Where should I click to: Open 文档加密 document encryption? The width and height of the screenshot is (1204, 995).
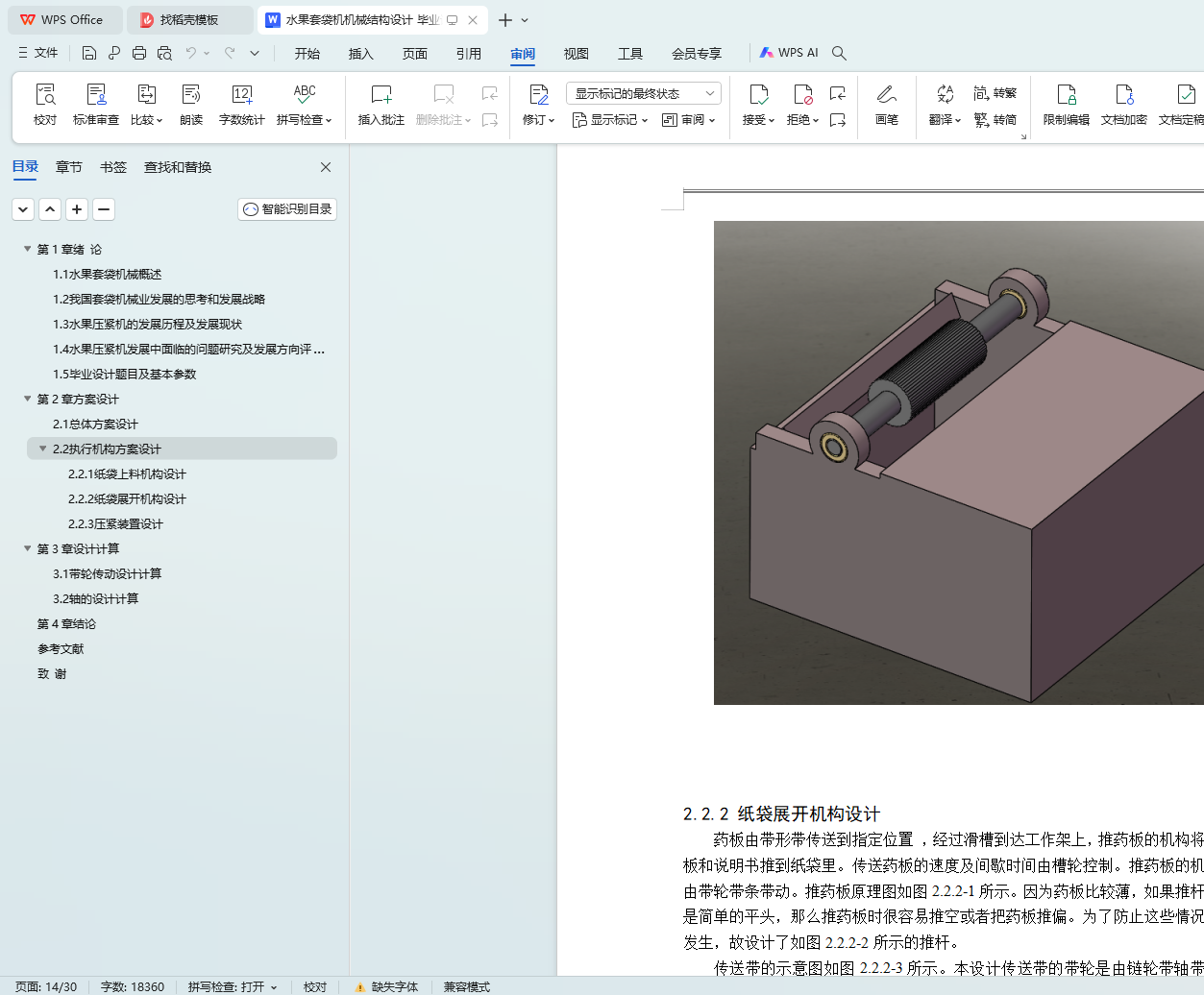1124,105
